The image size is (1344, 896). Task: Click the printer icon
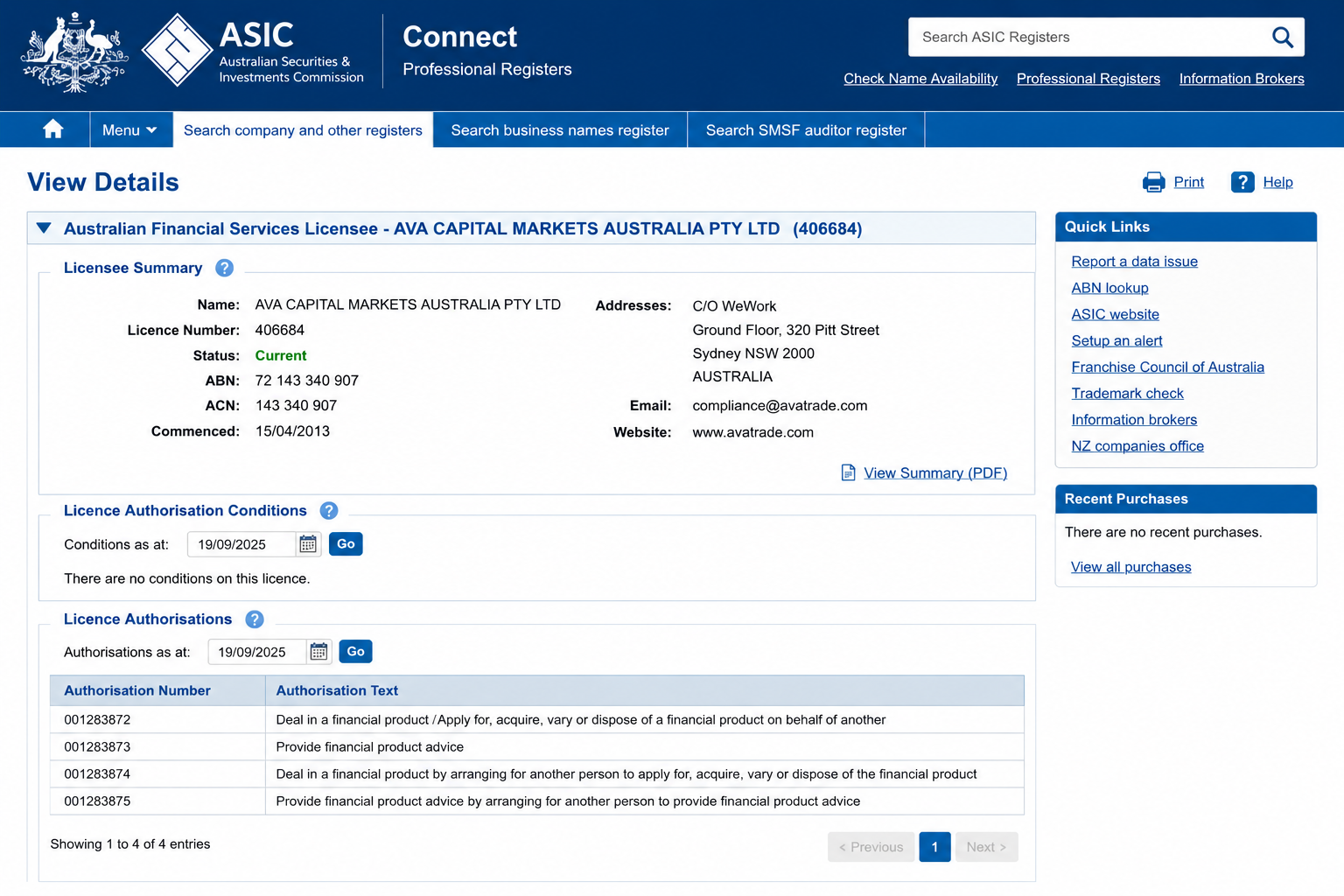(1153, 182)
